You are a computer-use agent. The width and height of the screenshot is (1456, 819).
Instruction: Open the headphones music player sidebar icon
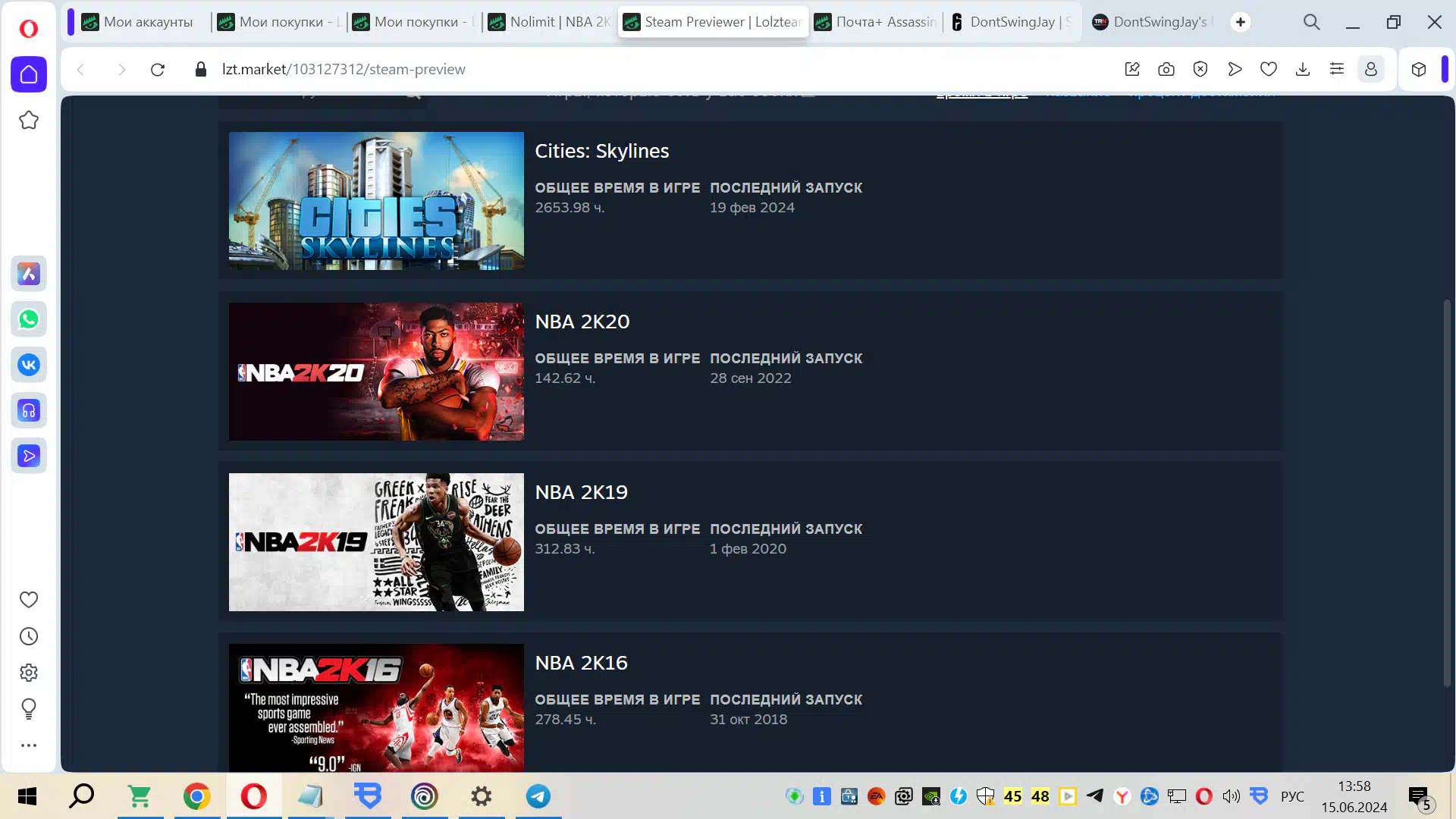coord(29,410)
